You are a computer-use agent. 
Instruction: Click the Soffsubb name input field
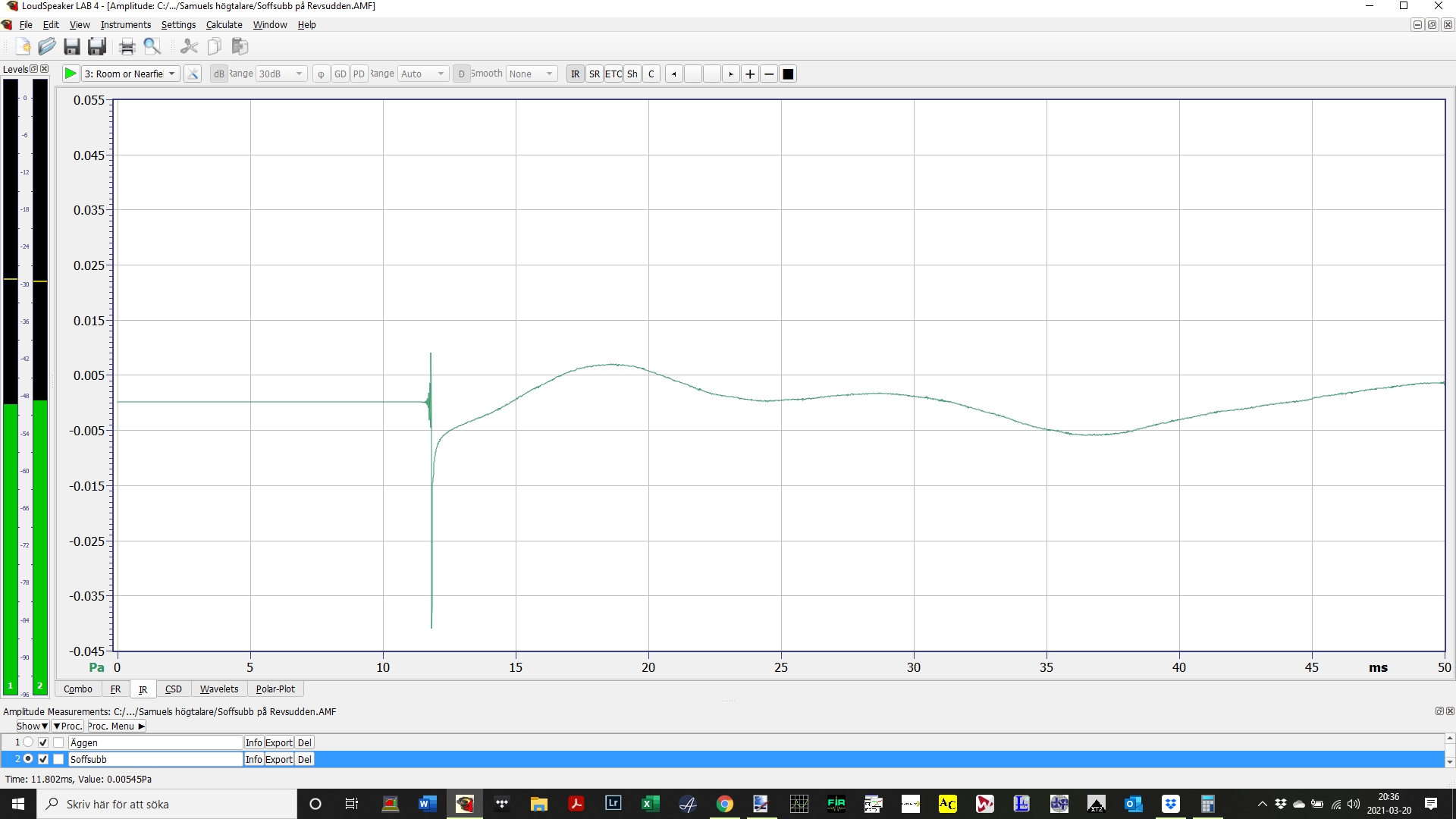point(155,759)
